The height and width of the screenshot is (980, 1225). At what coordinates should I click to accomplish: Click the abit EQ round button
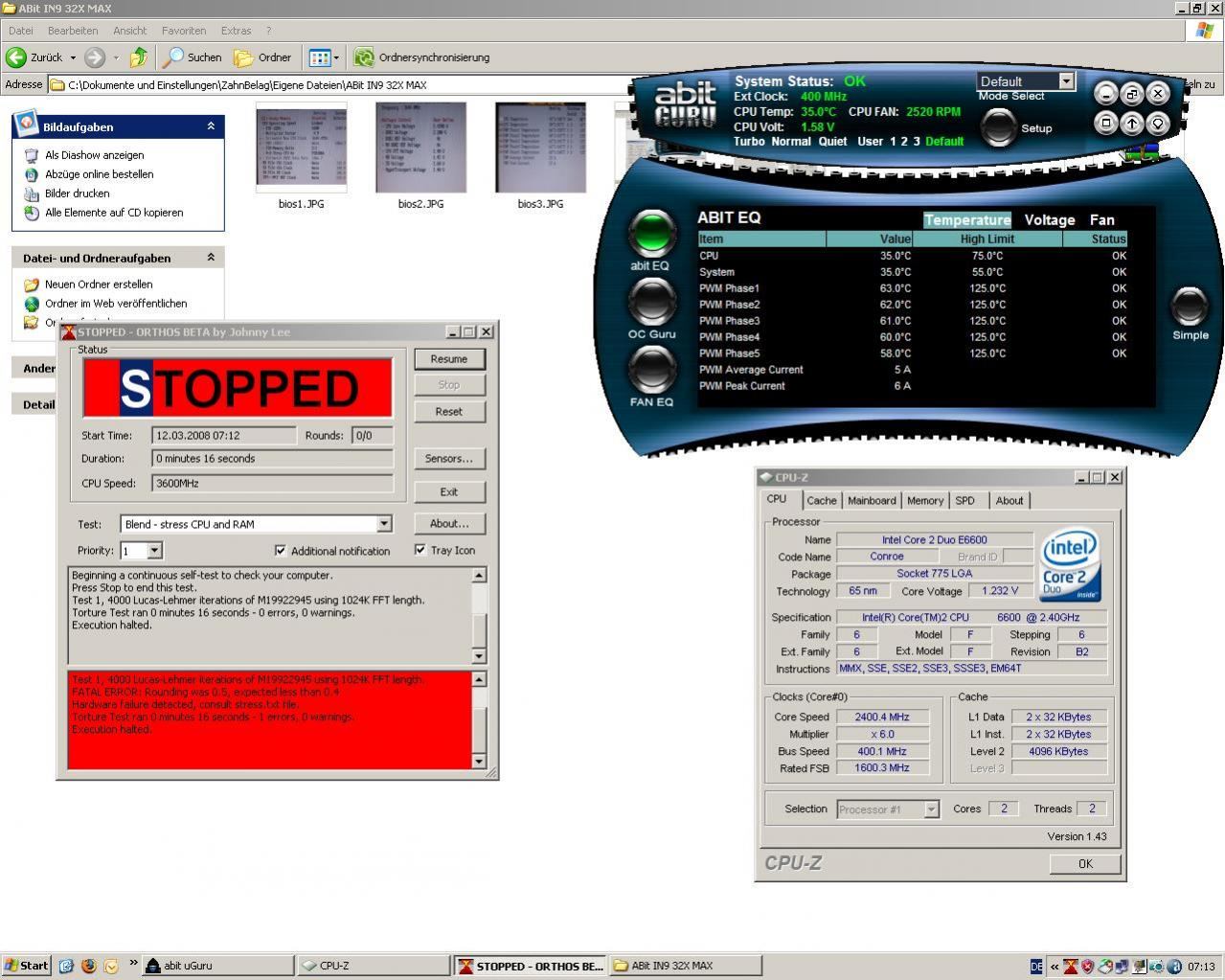(651, 233)
